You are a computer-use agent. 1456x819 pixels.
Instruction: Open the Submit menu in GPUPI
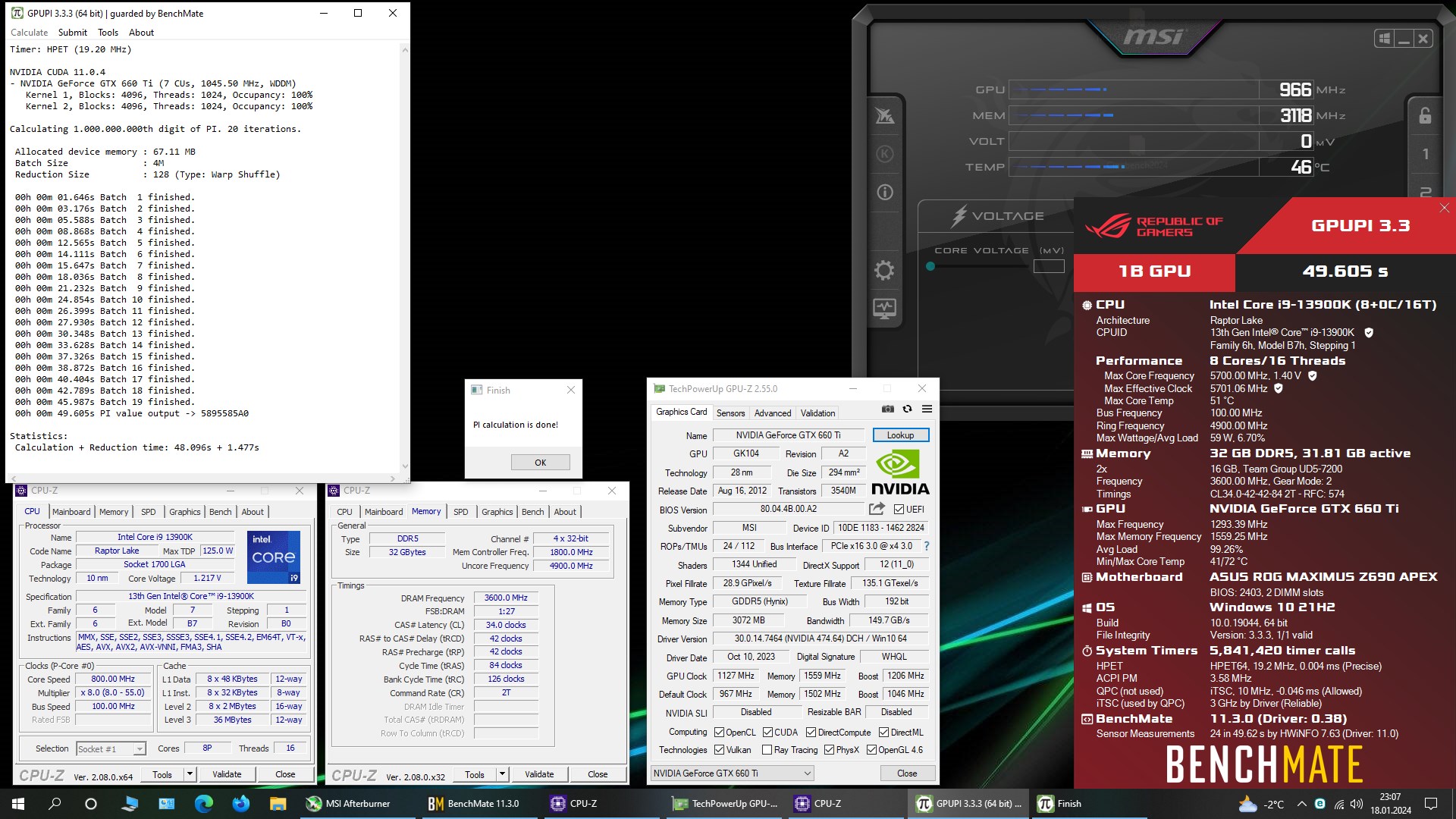pos(73,33)
